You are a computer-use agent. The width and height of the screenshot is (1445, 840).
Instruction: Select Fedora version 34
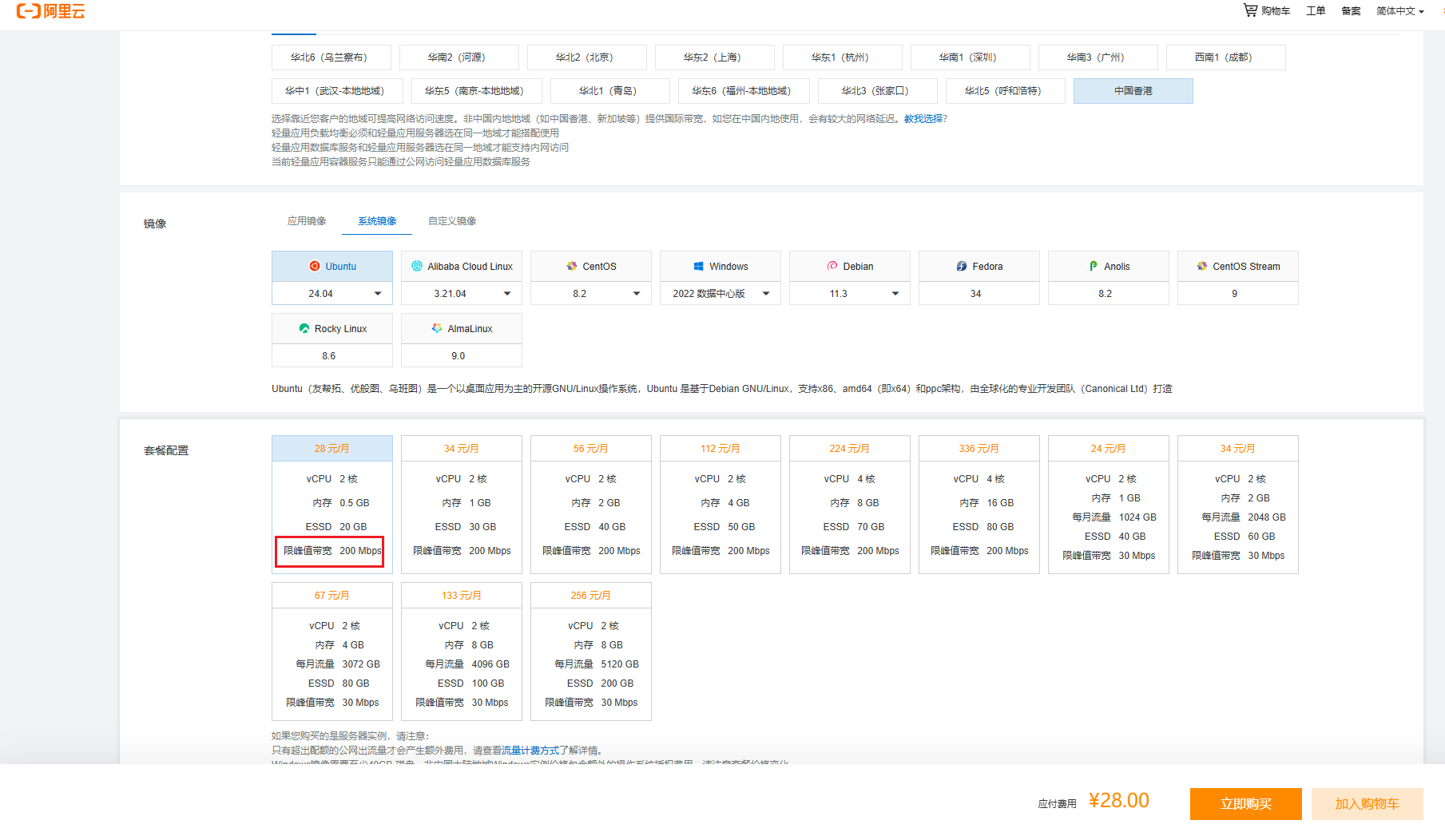pos(979,294)
